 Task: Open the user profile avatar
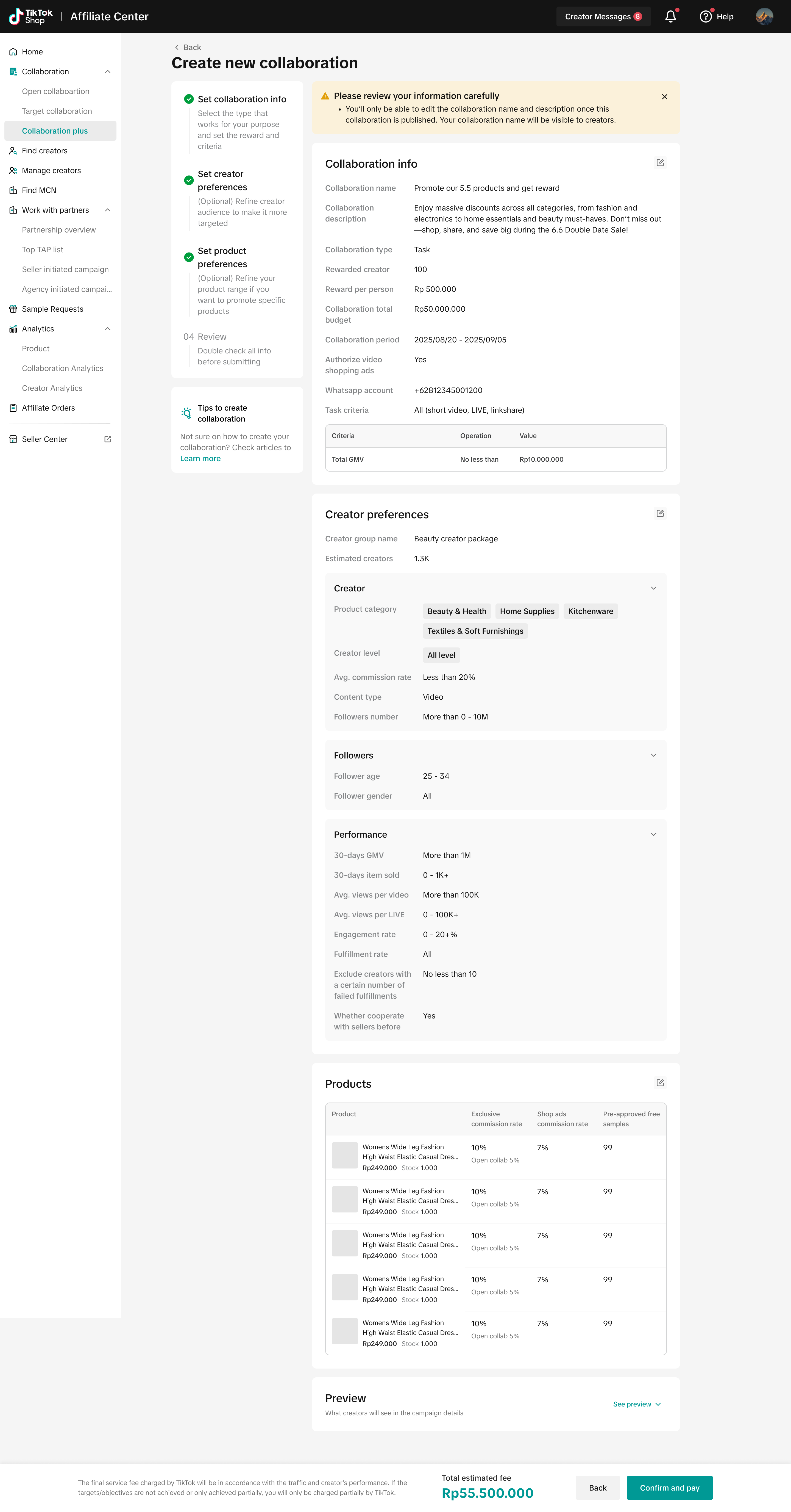[x=764, y=16]
